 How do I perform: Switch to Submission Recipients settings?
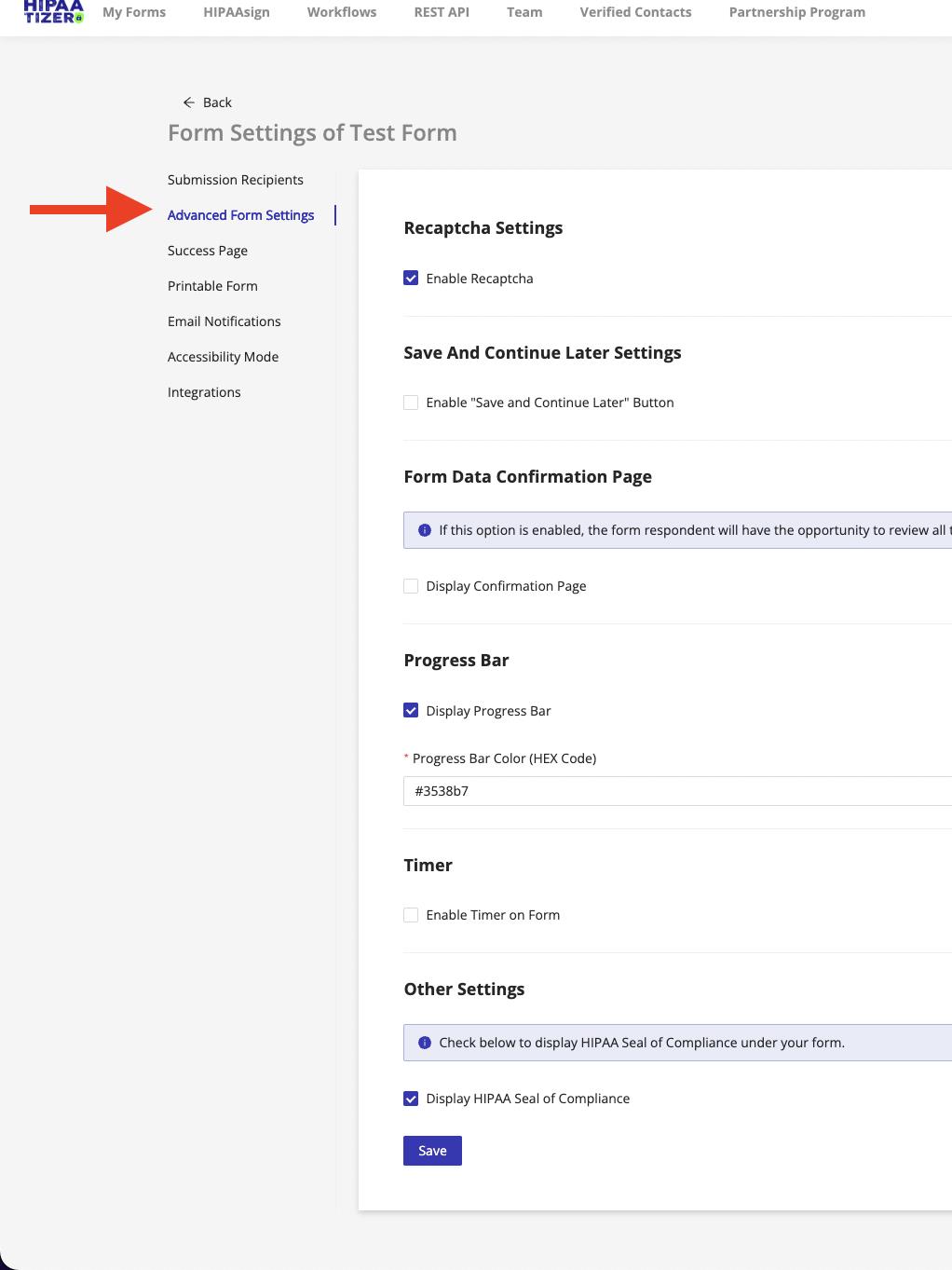click(x=235, y=179)
